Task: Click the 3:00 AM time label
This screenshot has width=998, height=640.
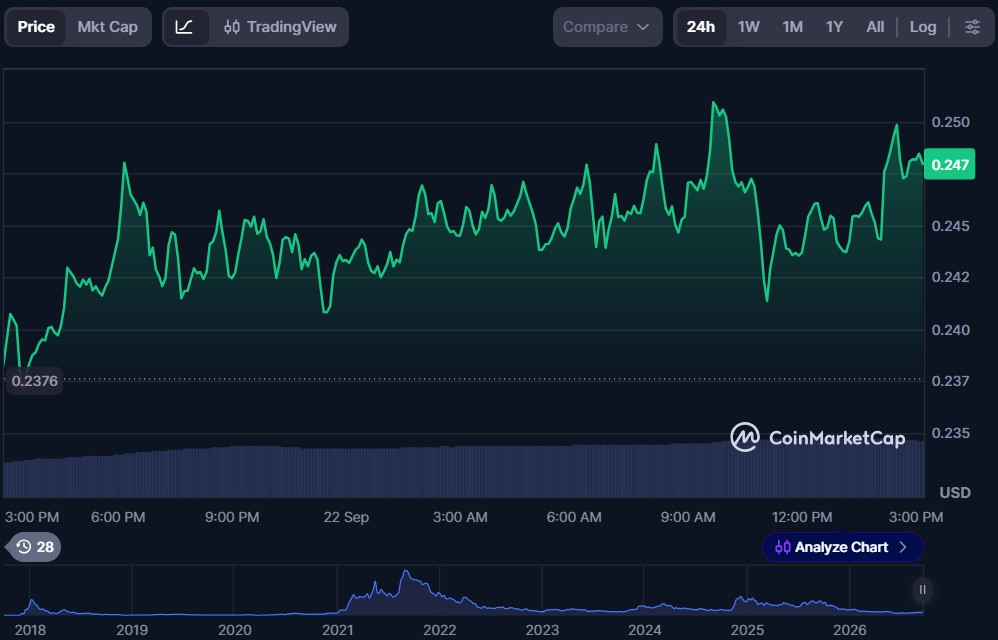Action: click(x=460, y=517)
